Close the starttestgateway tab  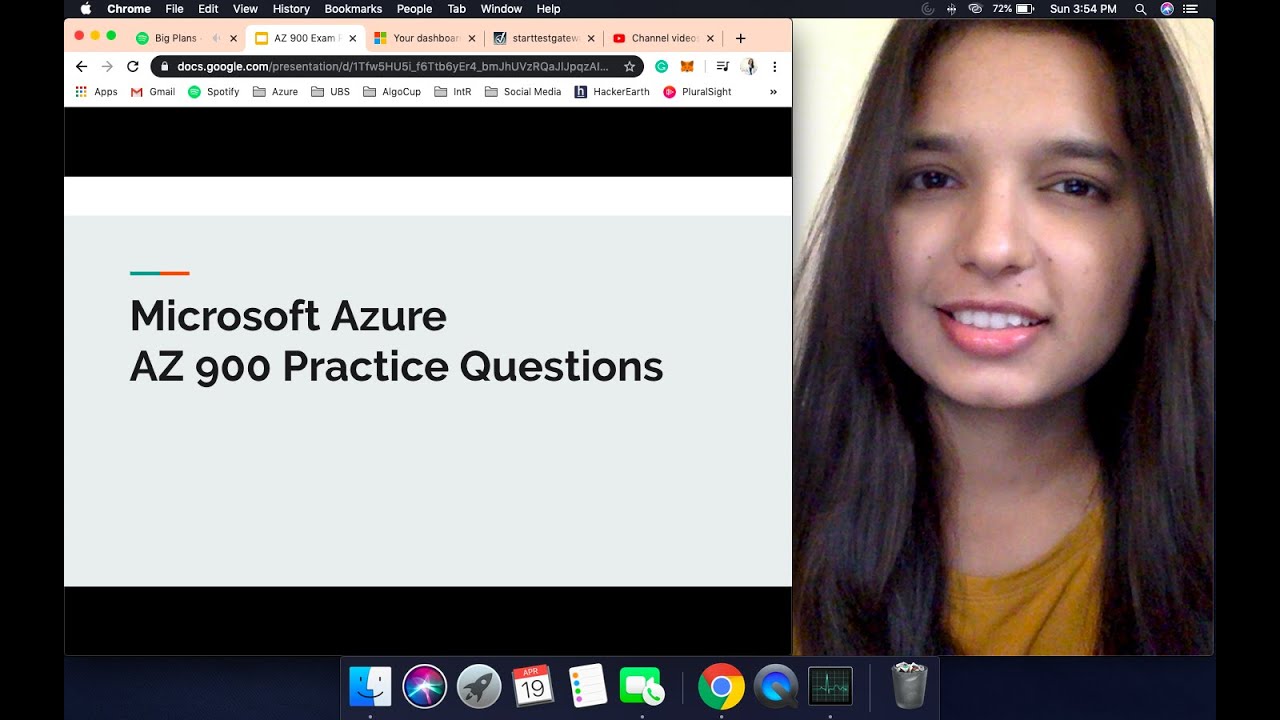tap(591, 38)
